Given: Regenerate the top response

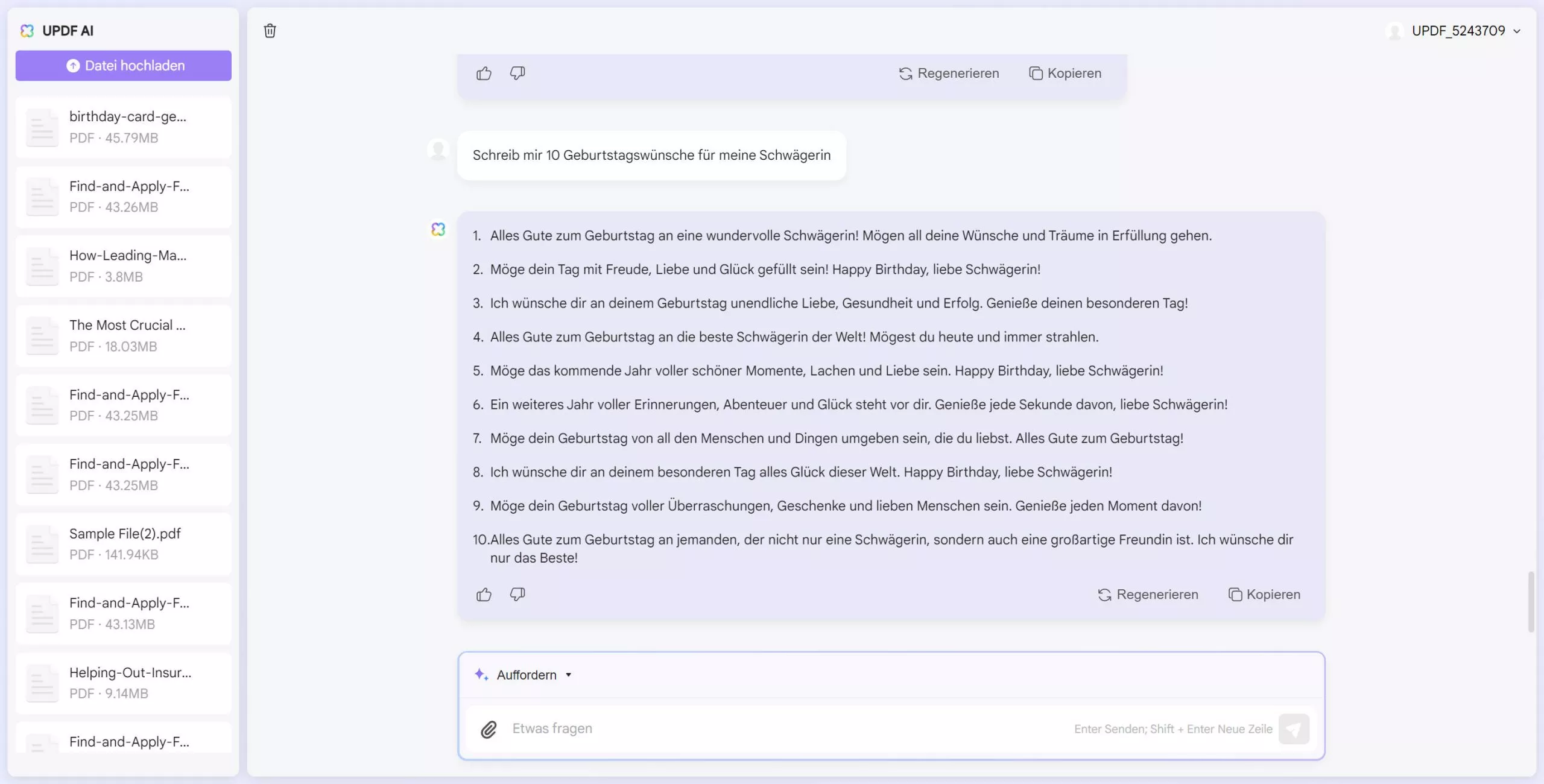Looking at the screenshot, I should click(949, 74).
